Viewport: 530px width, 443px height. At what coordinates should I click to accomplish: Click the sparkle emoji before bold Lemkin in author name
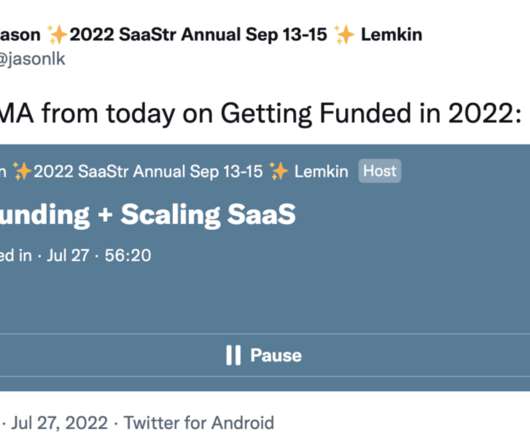(344, 35)
